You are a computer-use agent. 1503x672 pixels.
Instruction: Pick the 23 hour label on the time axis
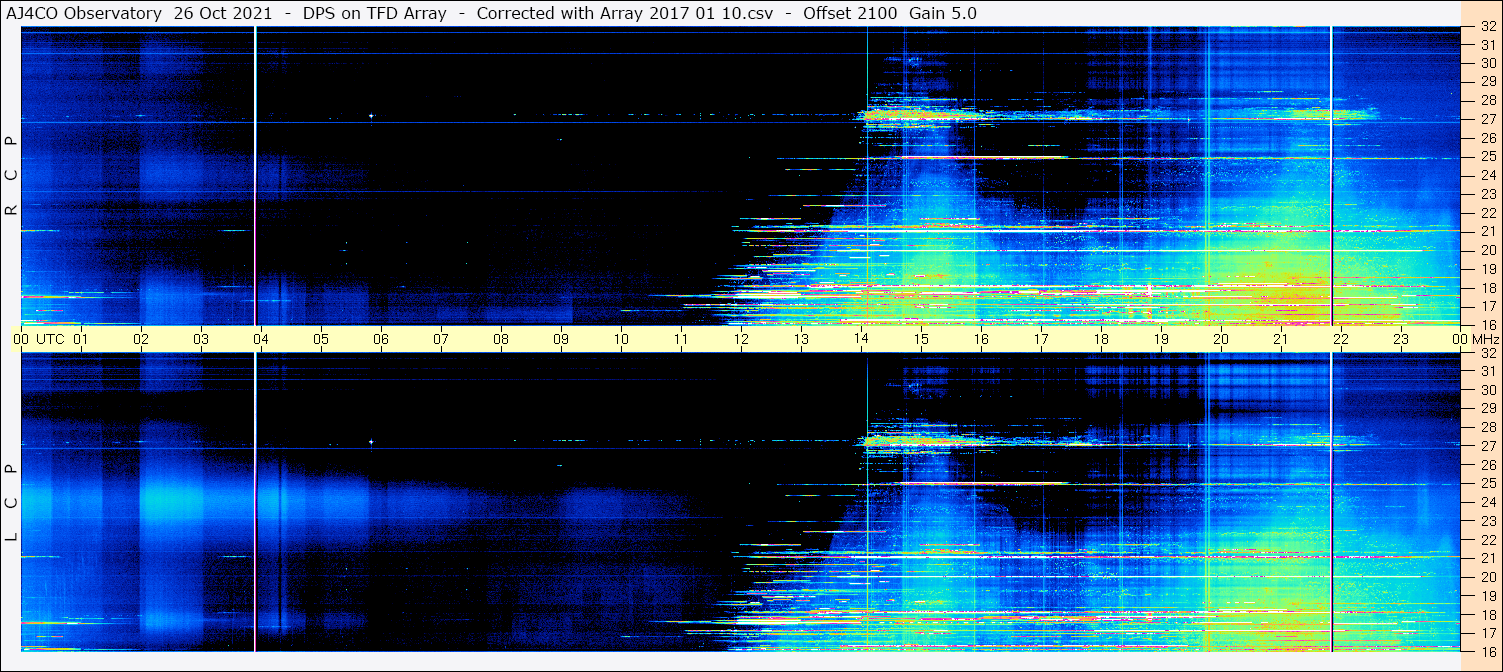click(1400, 339)
